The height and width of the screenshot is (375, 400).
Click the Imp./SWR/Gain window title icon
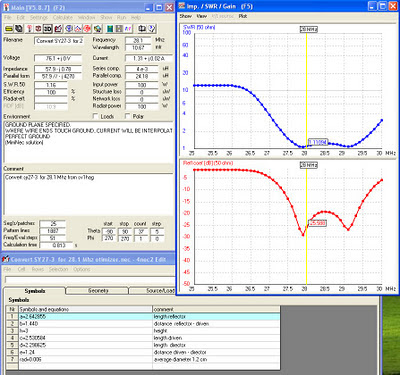pyautogui.click(x=182, y=6)
